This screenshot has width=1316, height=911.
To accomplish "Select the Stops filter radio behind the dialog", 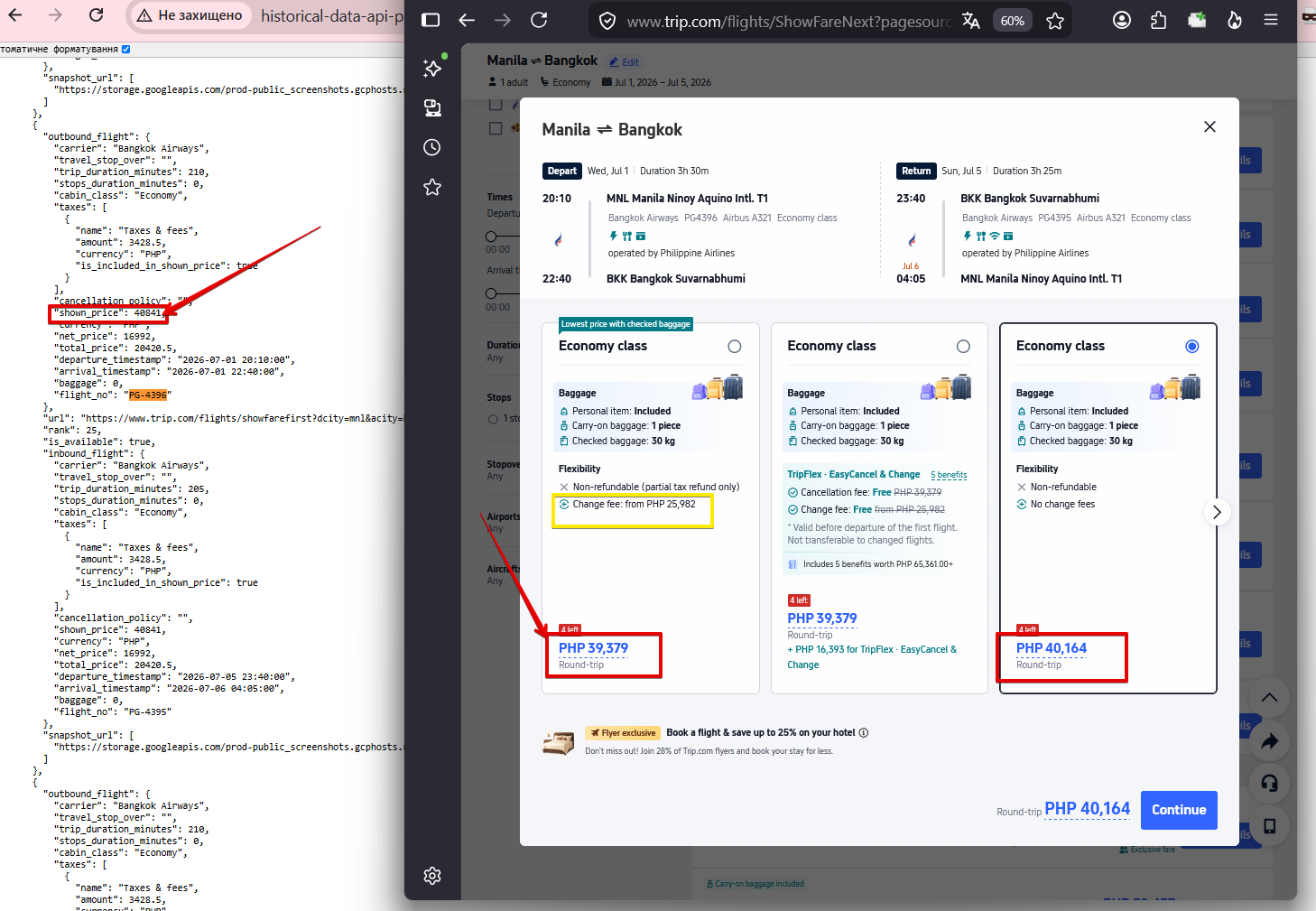I will (x=493, y=419).
